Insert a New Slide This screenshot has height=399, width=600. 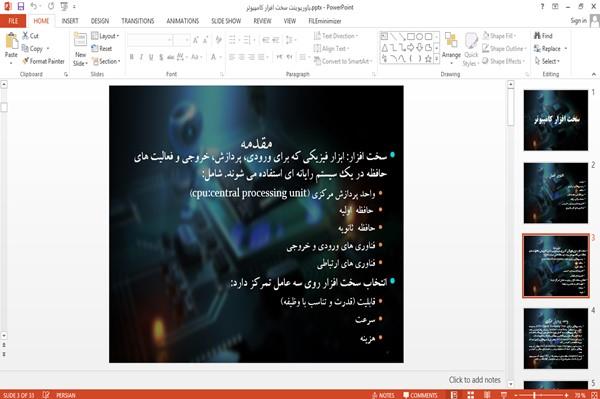(x=80, y=50)
